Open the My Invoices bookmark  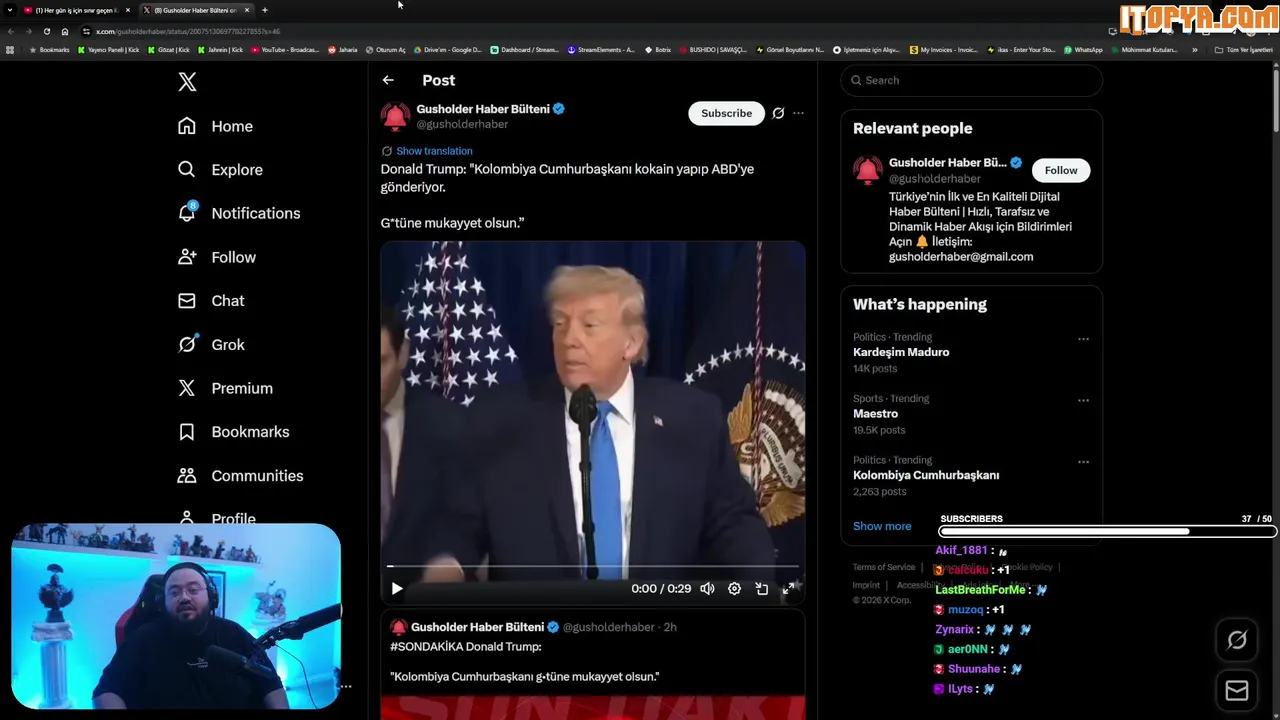tap(943, 50)
